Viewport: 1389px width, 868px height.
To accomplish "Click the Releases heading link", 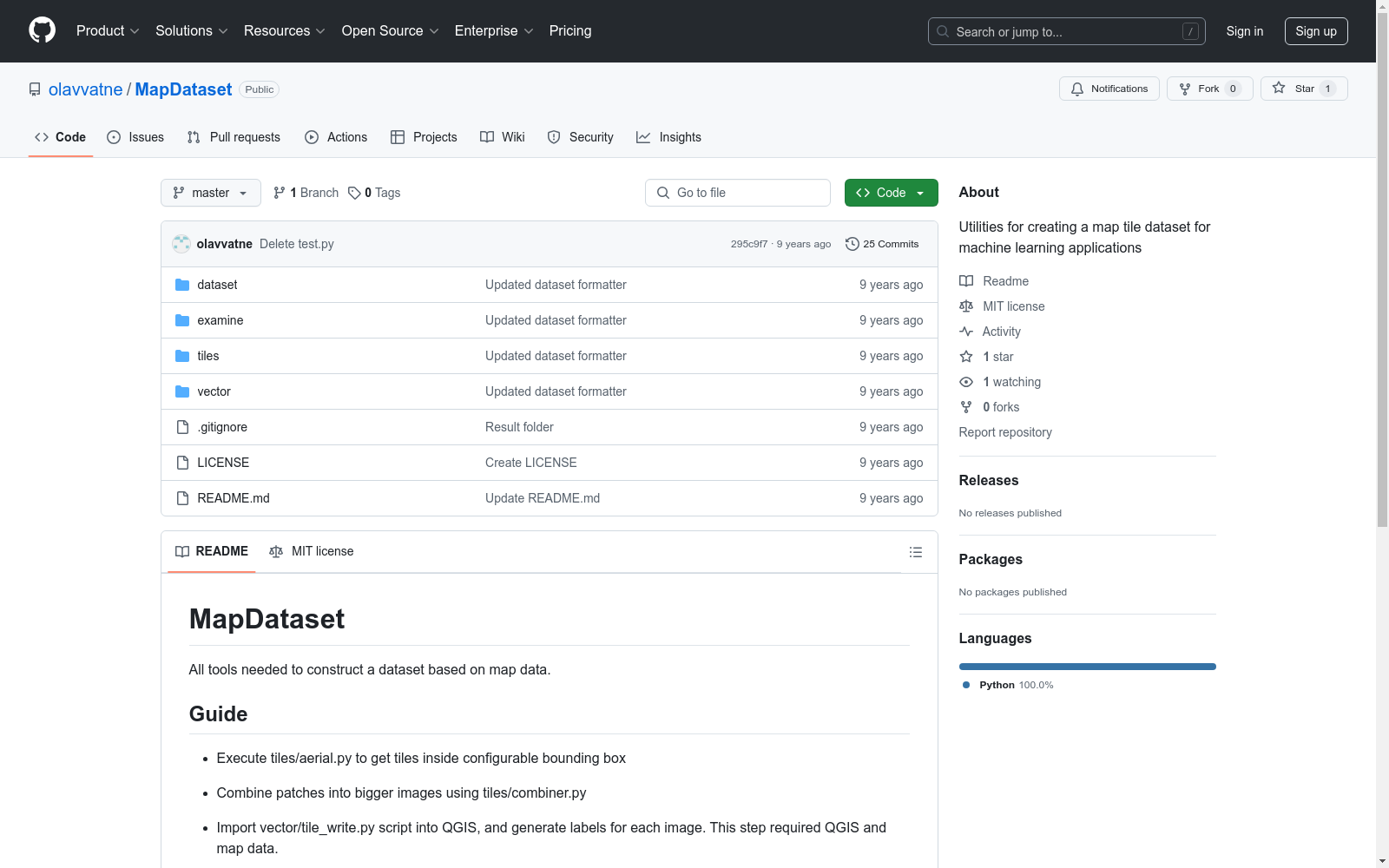I will (x=989, y=481).
